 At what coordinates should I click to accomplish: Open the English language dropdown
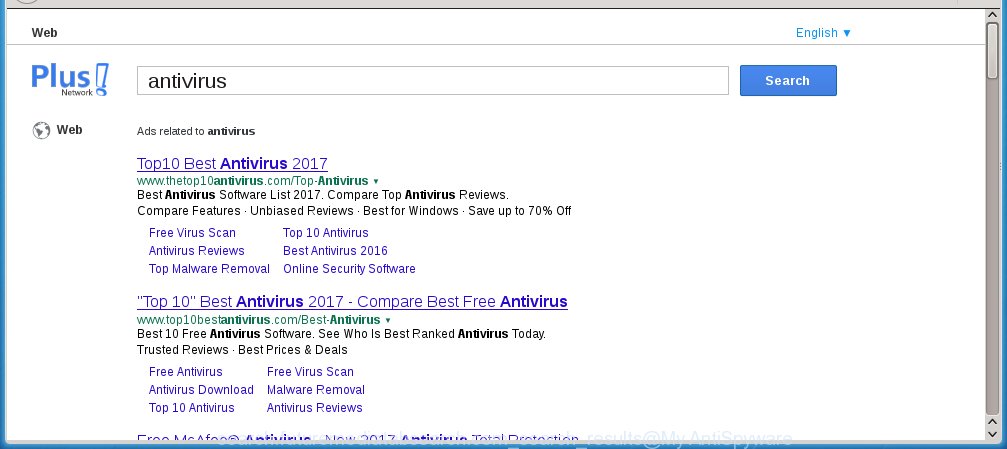pos(823,33)
